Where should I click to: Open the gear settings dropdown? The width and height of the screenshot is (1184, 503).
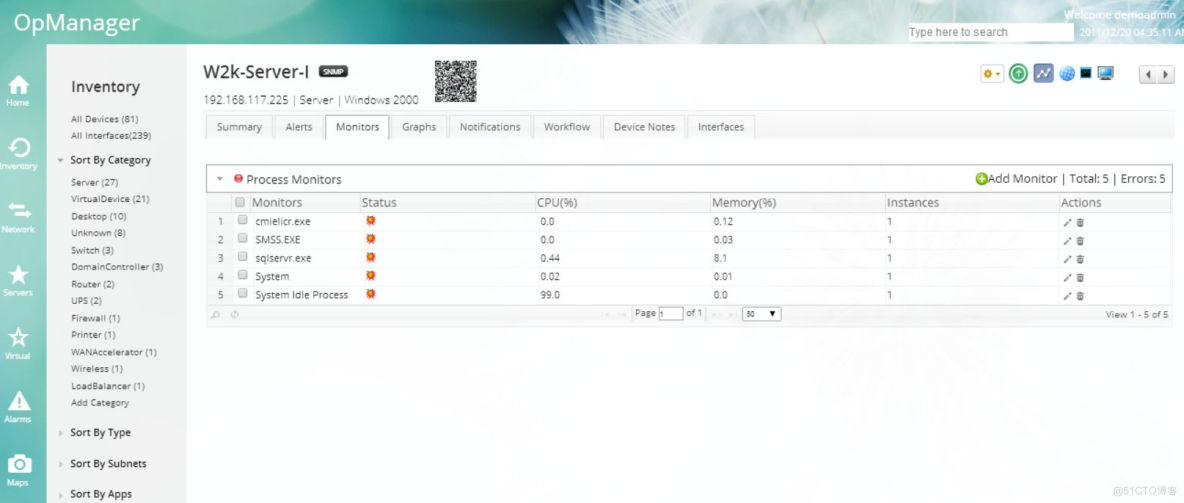tap(991, 74)
